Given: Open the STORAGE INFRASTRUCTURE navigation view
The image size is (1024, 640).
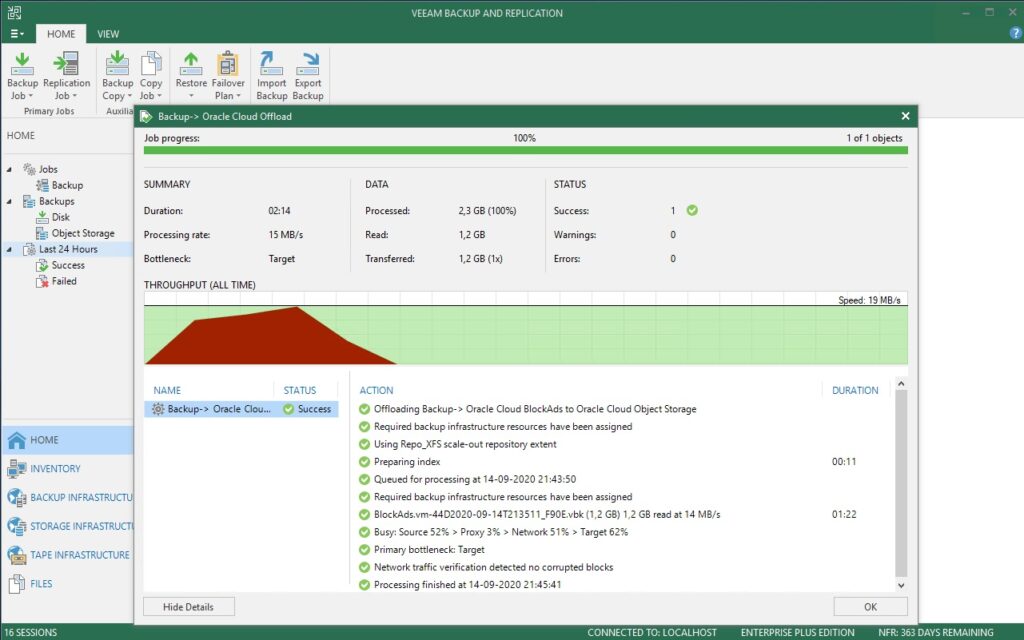Looking at the screenshot, I should 67,526.
